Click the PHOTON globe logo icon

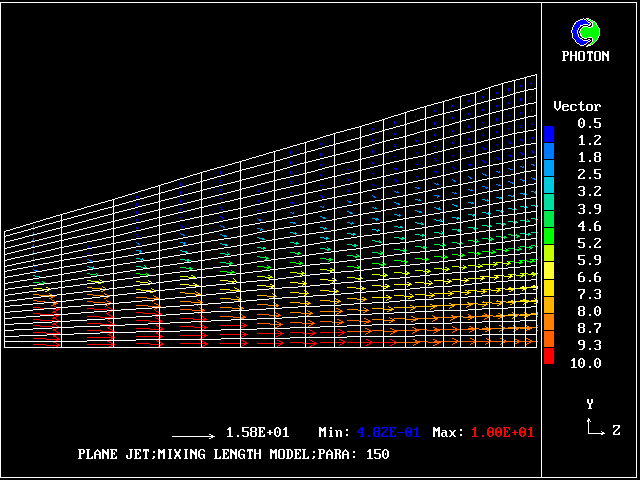(584, 32)
